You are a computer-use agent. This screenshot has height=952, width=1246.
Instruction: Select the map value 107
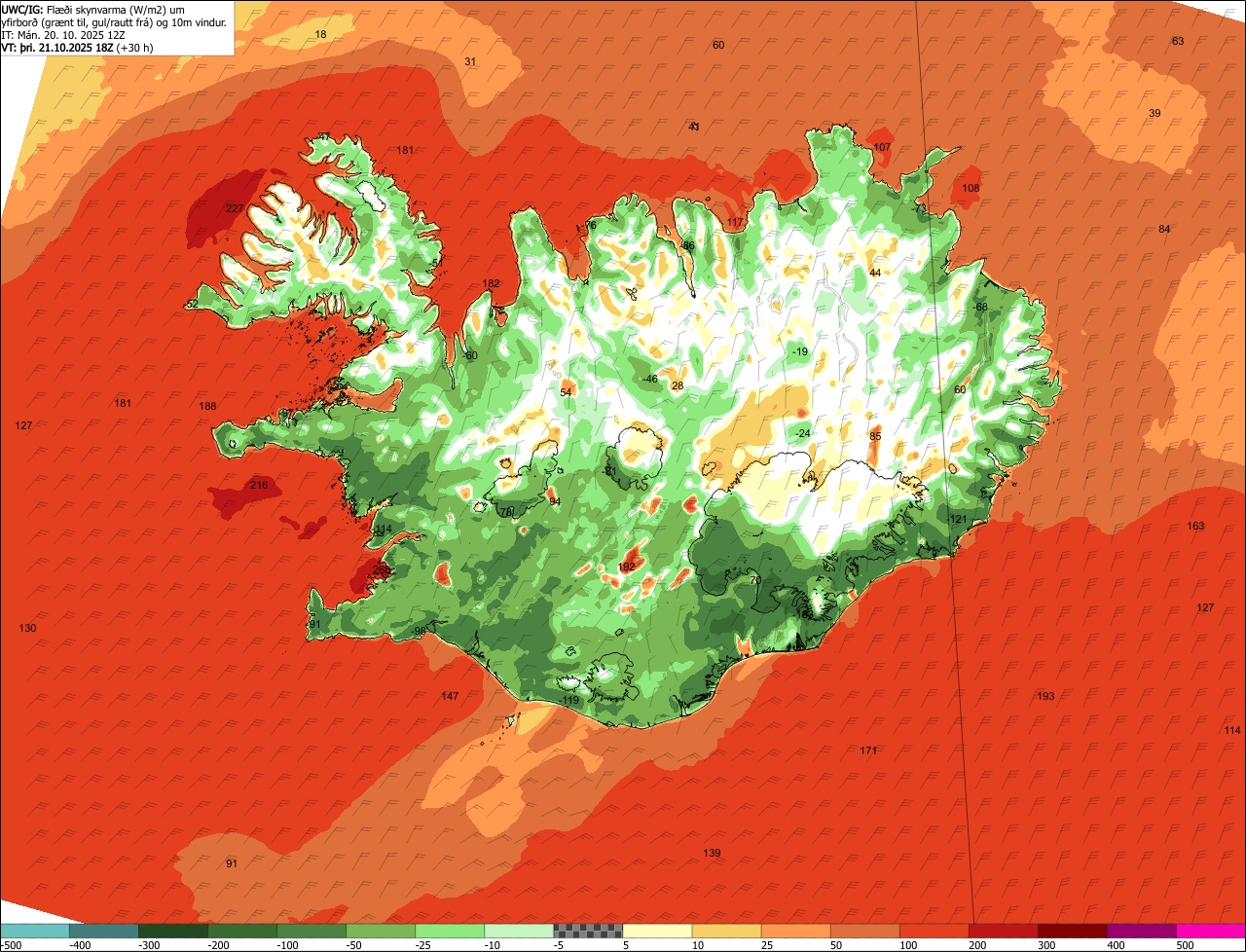(882, 147)
